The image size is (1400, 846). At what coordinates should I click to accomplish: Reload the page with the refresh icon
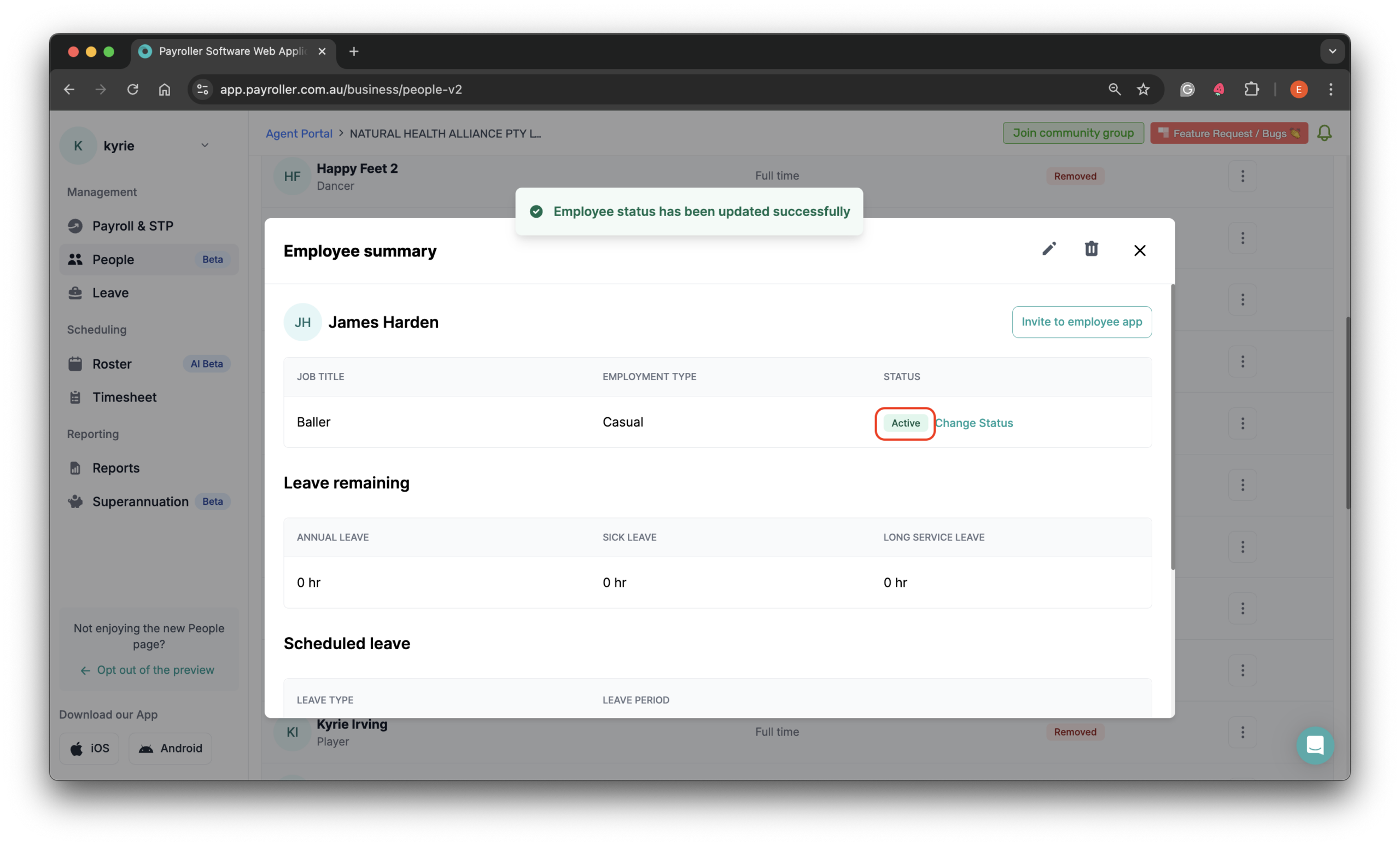132,89
